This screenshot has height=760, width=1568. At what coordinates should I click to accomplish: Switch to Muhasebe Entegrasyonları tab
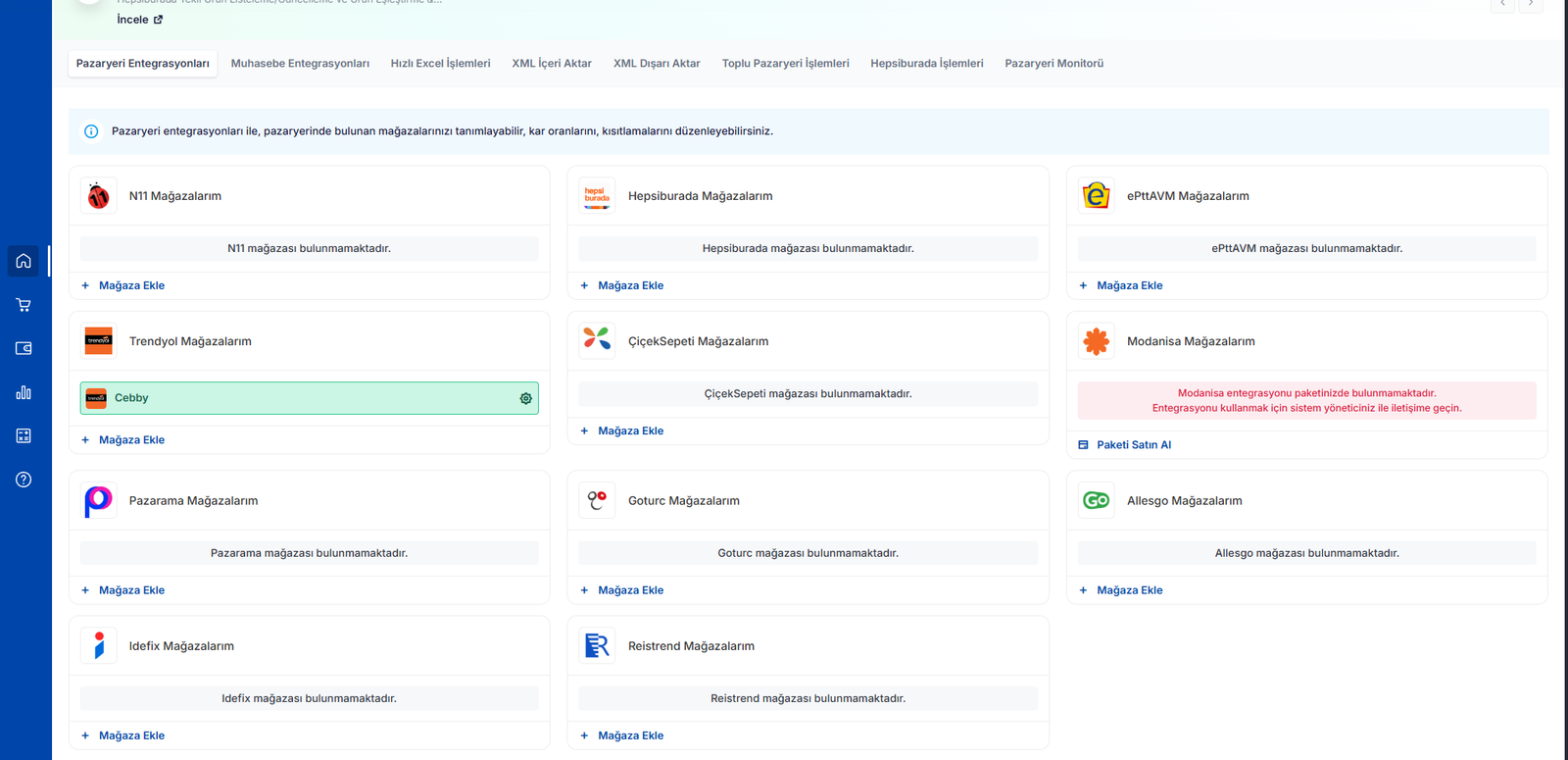click(300, 64)
